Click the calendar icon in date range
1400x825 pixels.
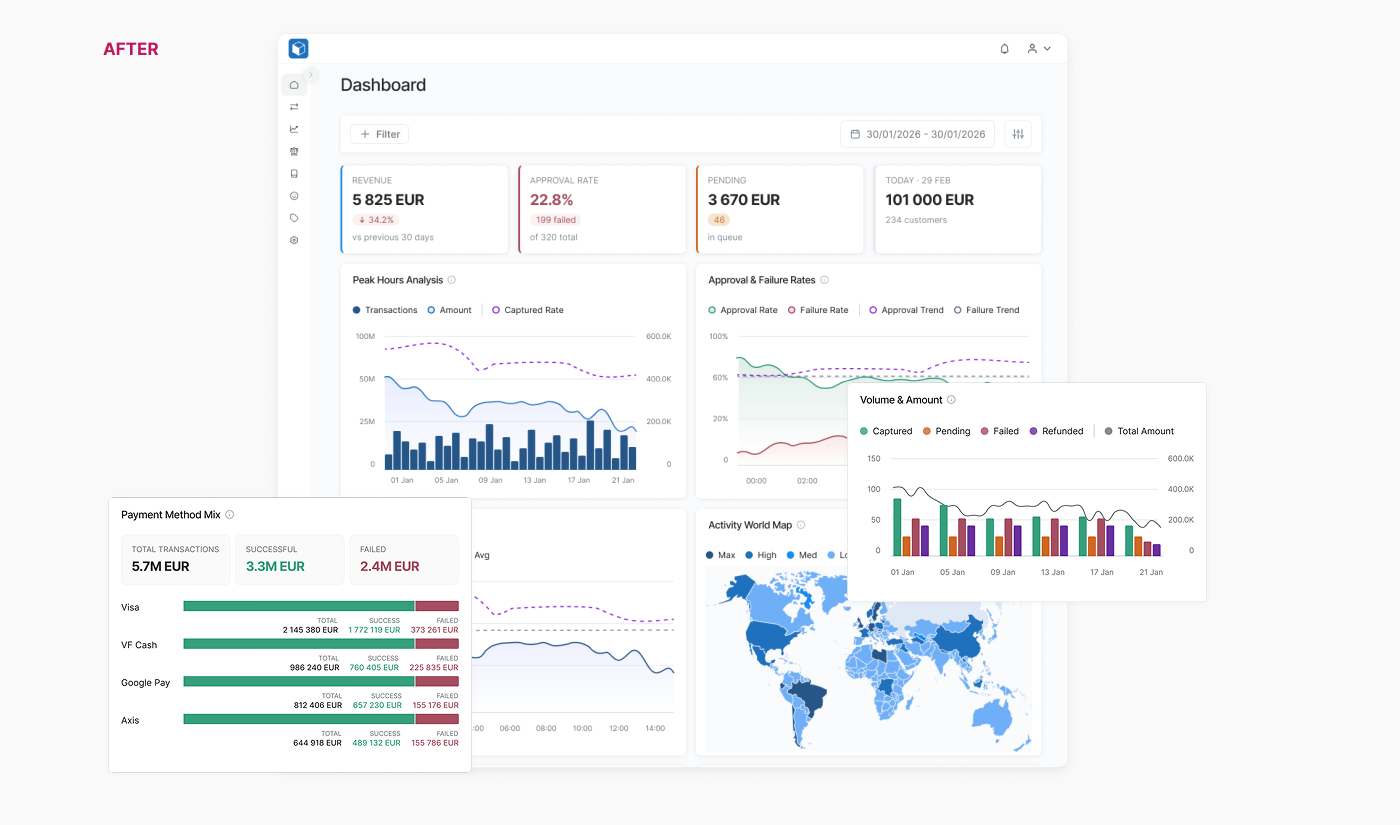(855, 134)
